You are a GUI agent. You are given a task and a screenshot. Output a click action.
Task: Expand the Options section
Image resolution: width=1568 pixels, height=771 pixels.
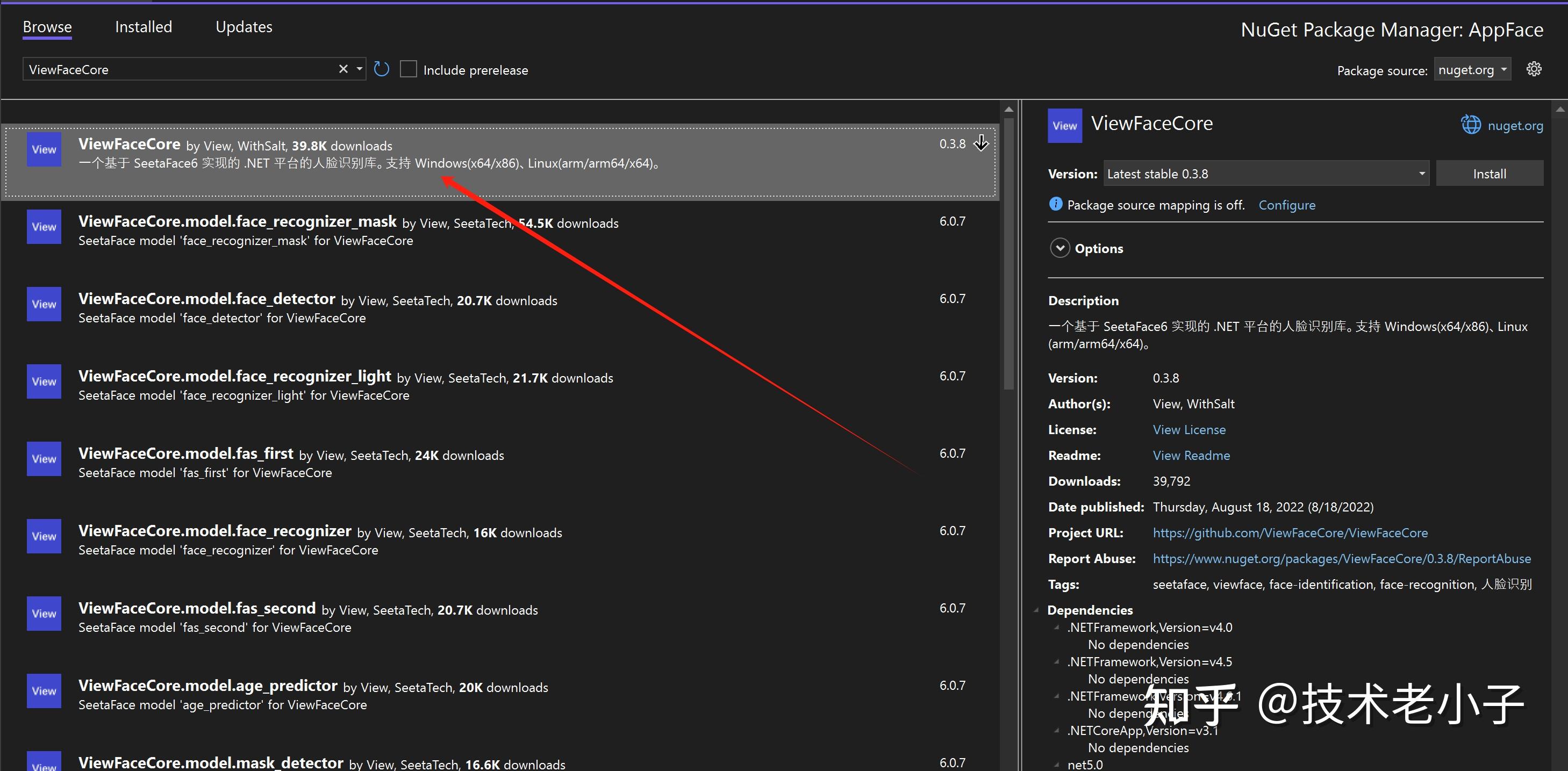1059,248
